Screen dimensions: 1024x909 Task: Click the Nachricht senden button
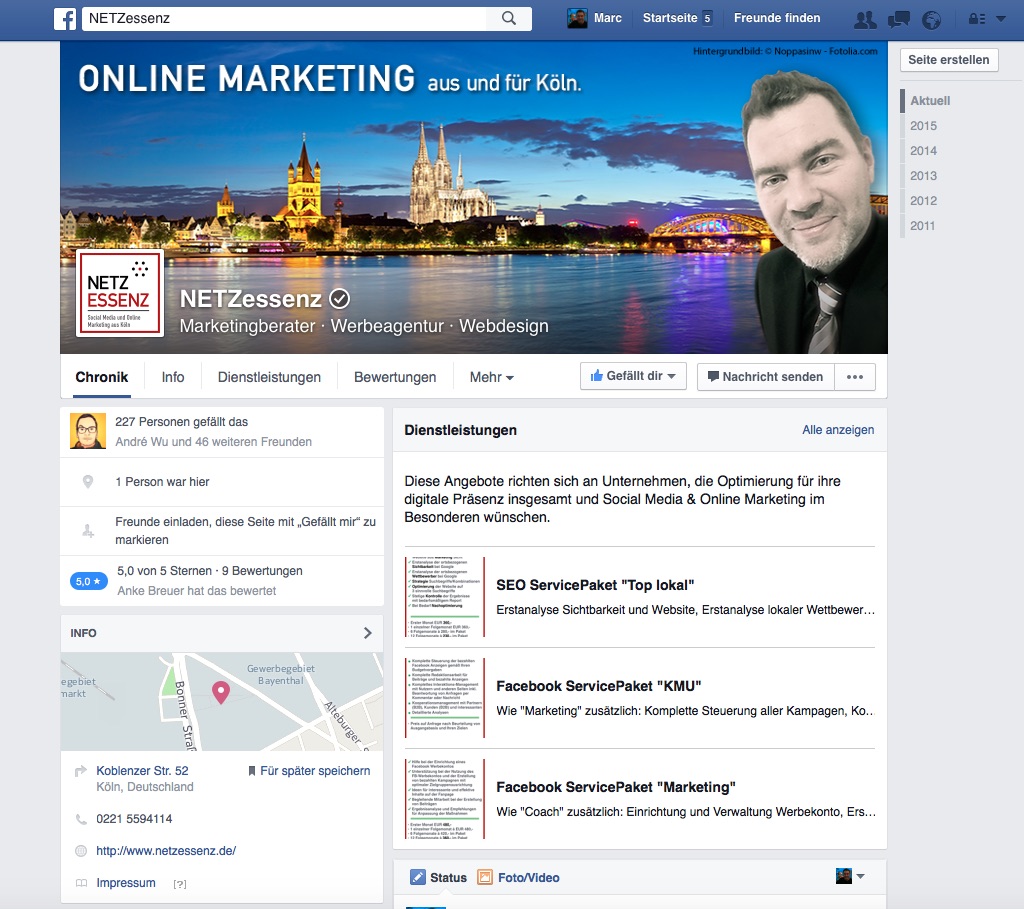765,377
